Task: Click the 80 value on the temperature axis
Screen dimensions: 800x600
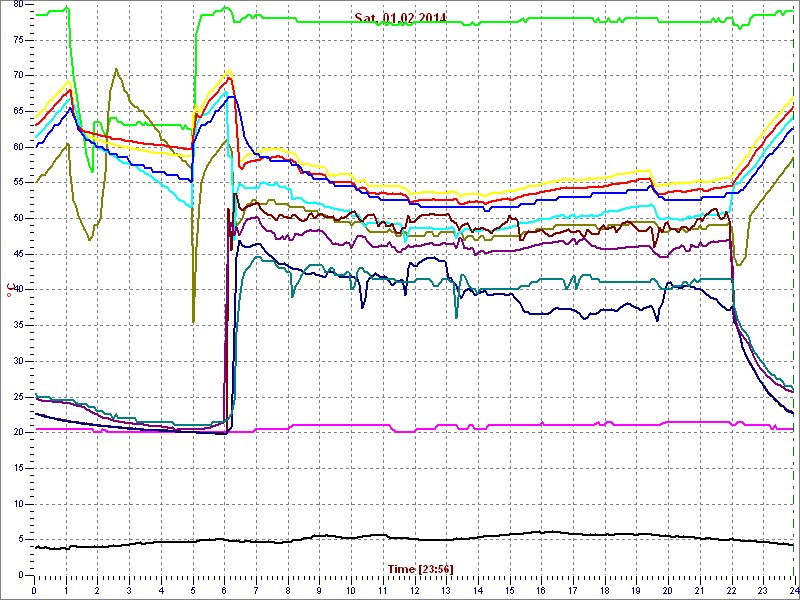Action: [x=16, y=5]
